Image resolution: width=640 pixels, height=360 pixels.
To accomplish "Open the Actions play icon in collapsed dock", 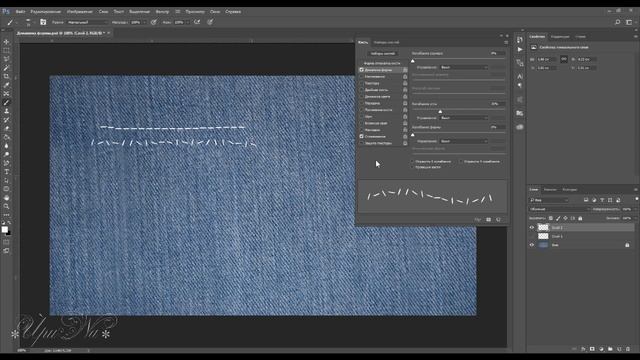I will pyautogui.click(x=520, y=49).
